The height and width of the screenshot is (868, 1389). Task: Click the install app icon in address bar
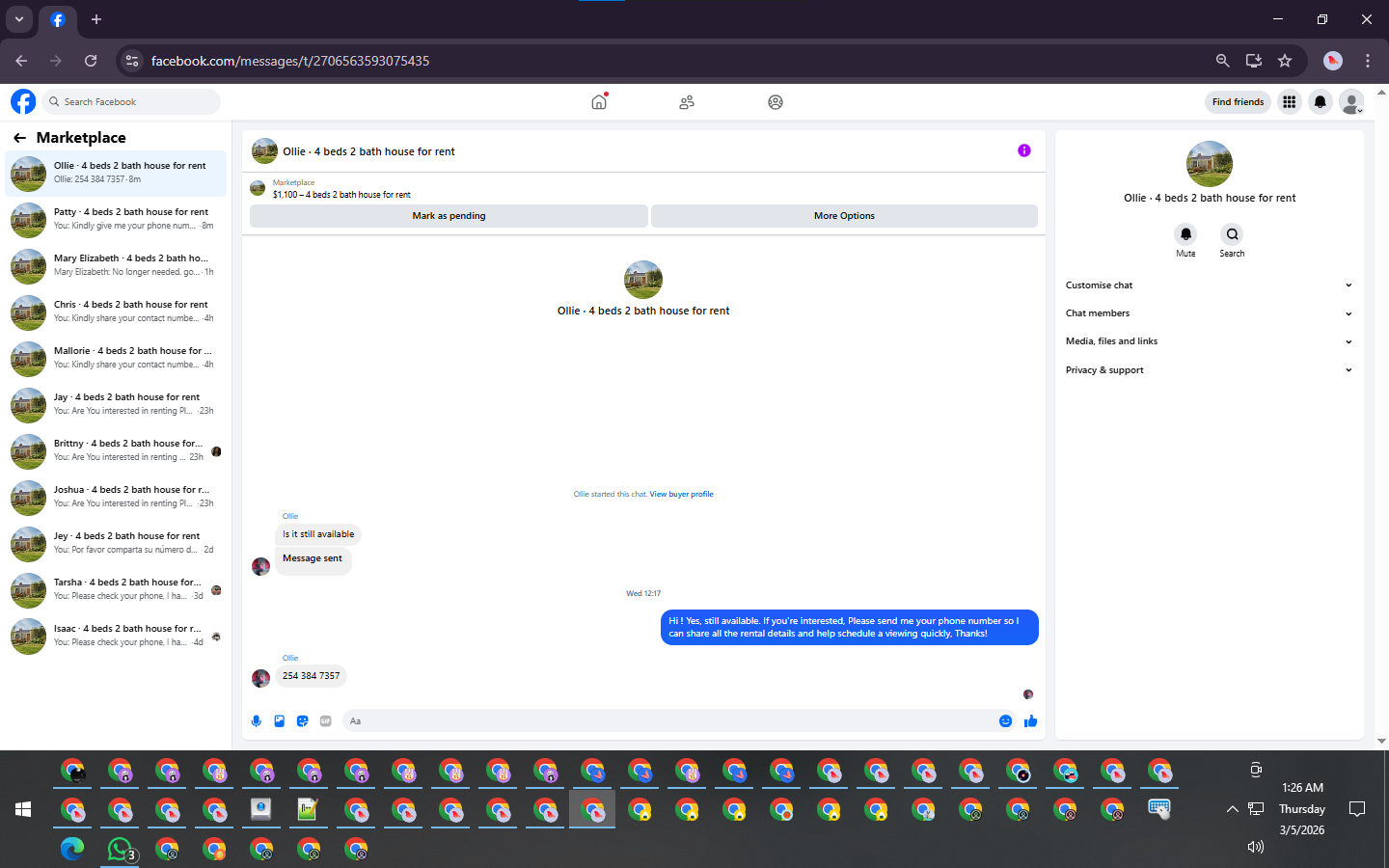pos(1254,61)
